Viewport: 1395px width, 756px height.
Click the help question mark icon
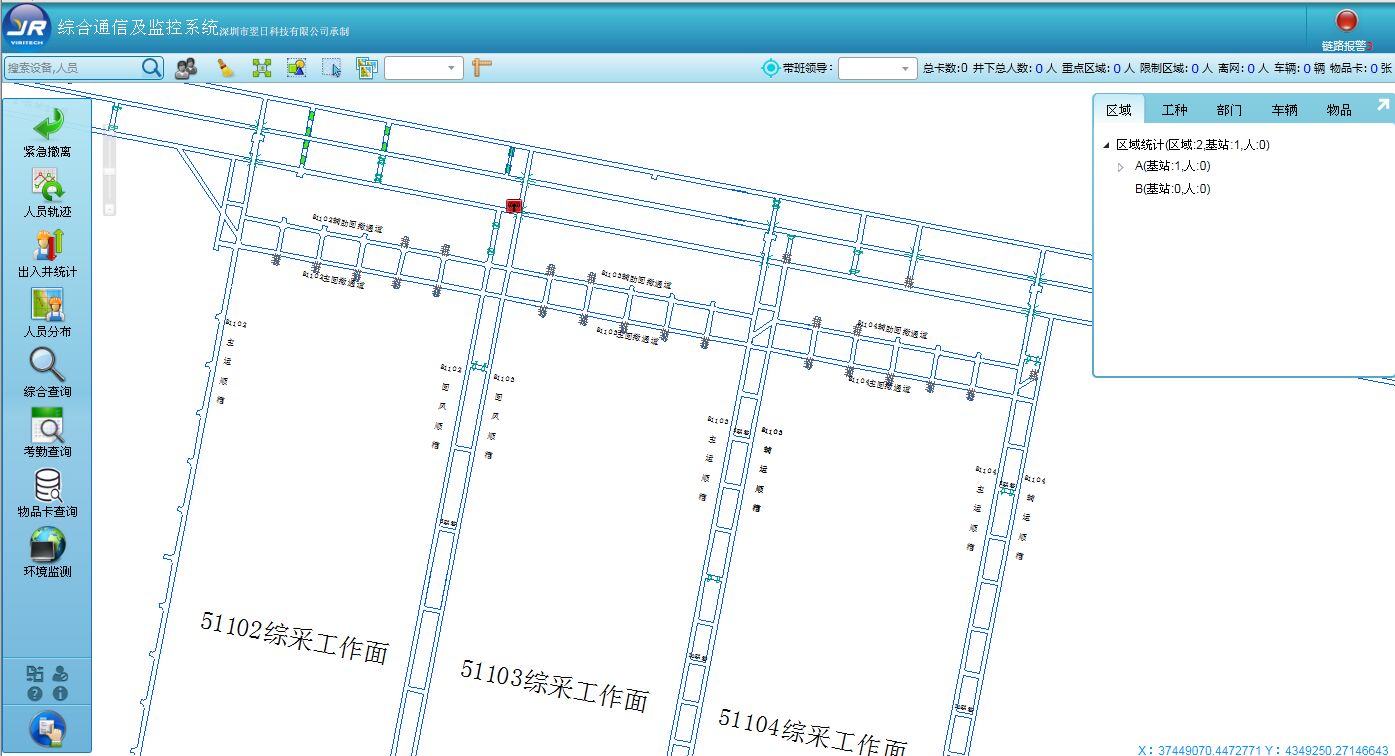tap(35, 693)
